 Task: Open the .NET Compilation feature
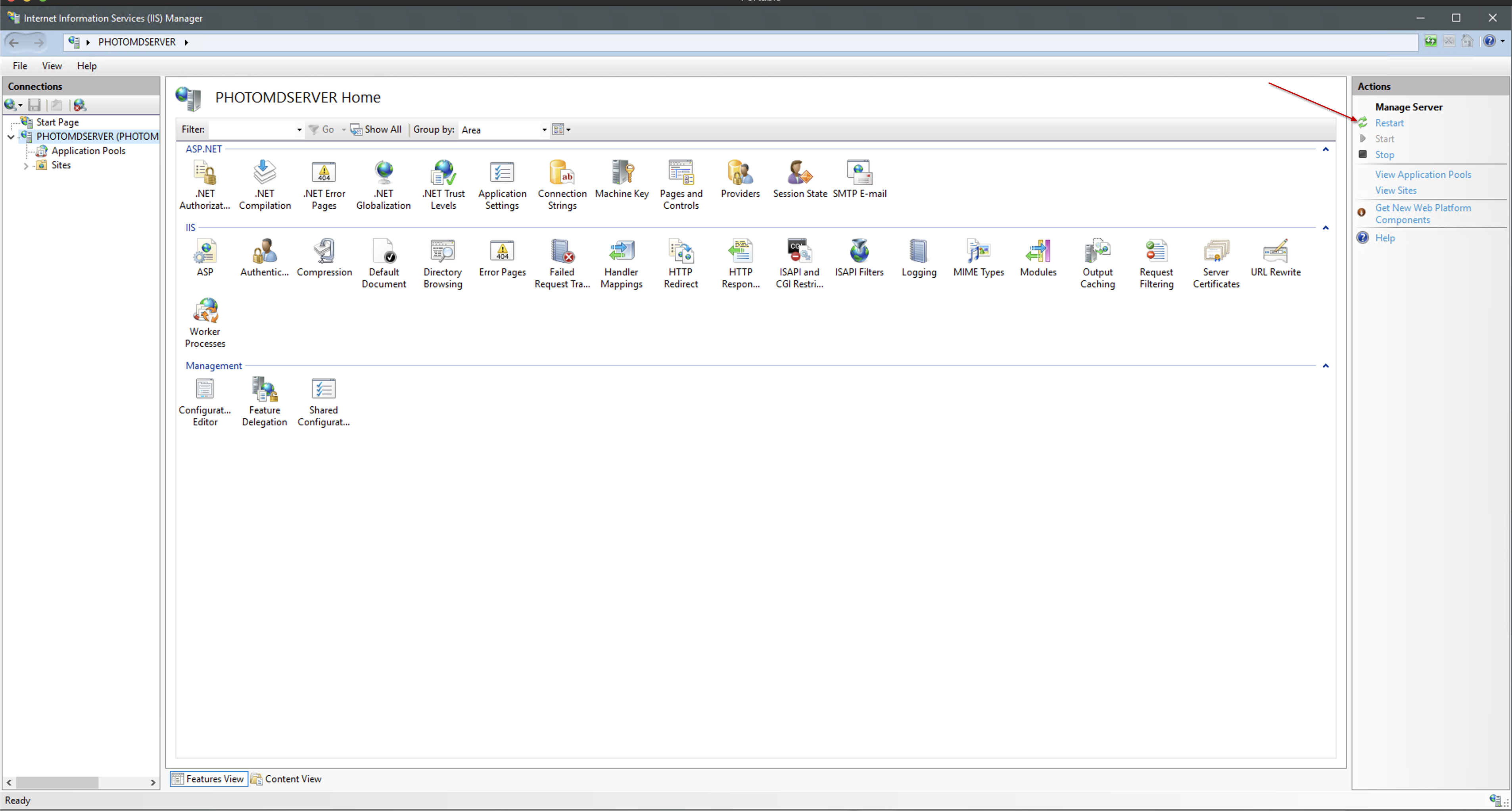click(x=265, y=184)
